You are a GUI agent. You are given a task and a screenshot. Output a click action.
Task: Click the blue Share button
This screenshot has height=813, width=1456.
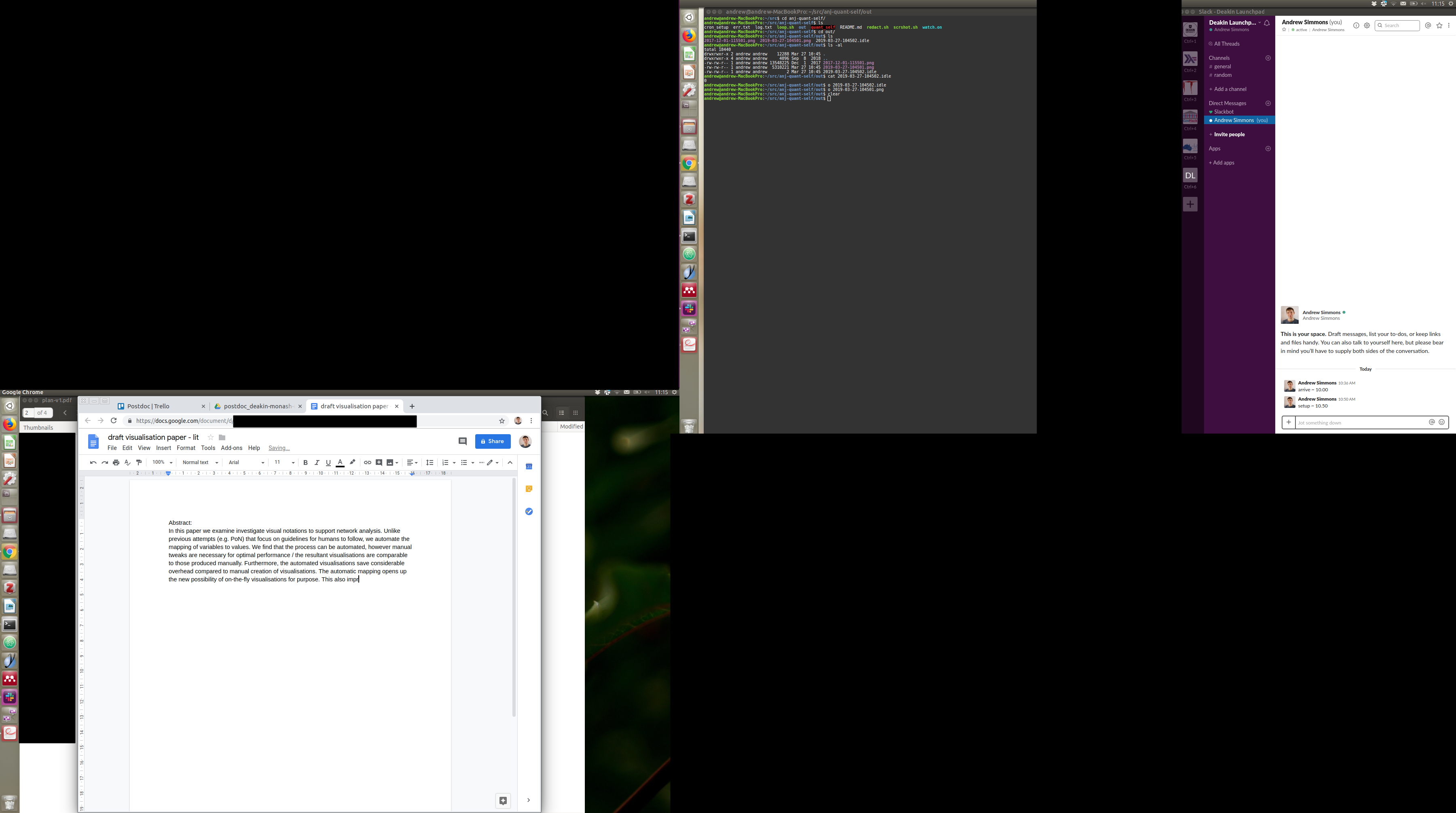492,441
